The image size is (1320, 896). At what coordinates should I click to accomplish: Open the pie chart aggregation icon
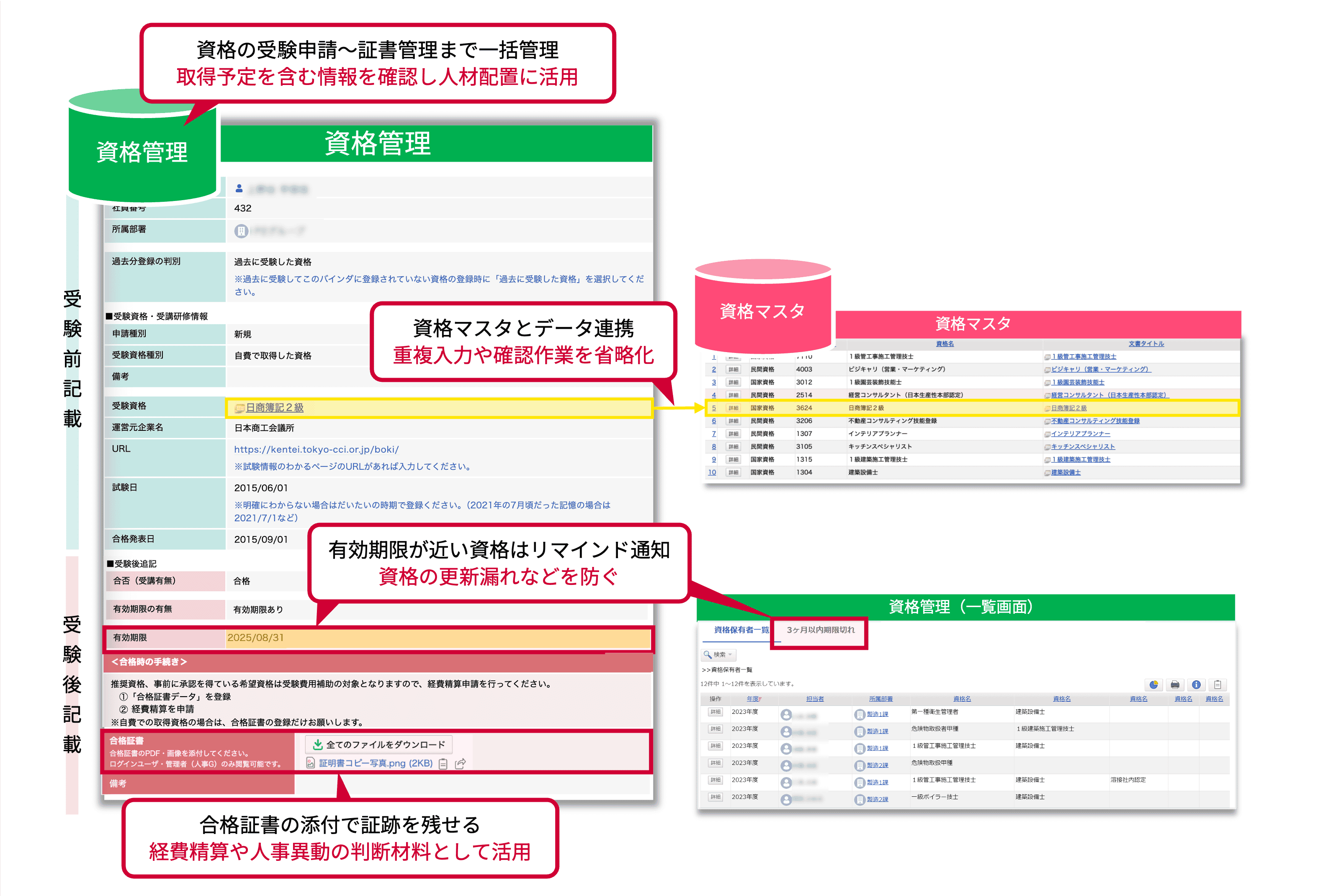tap(1153, 685)
